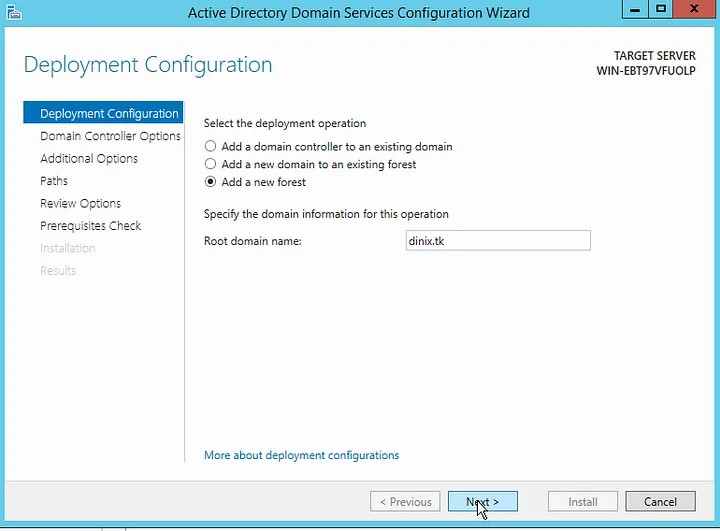Viewport: 720px width, 531px height.
Task: Click the TARGET SERVER label
Action: (x=655, y=56)
